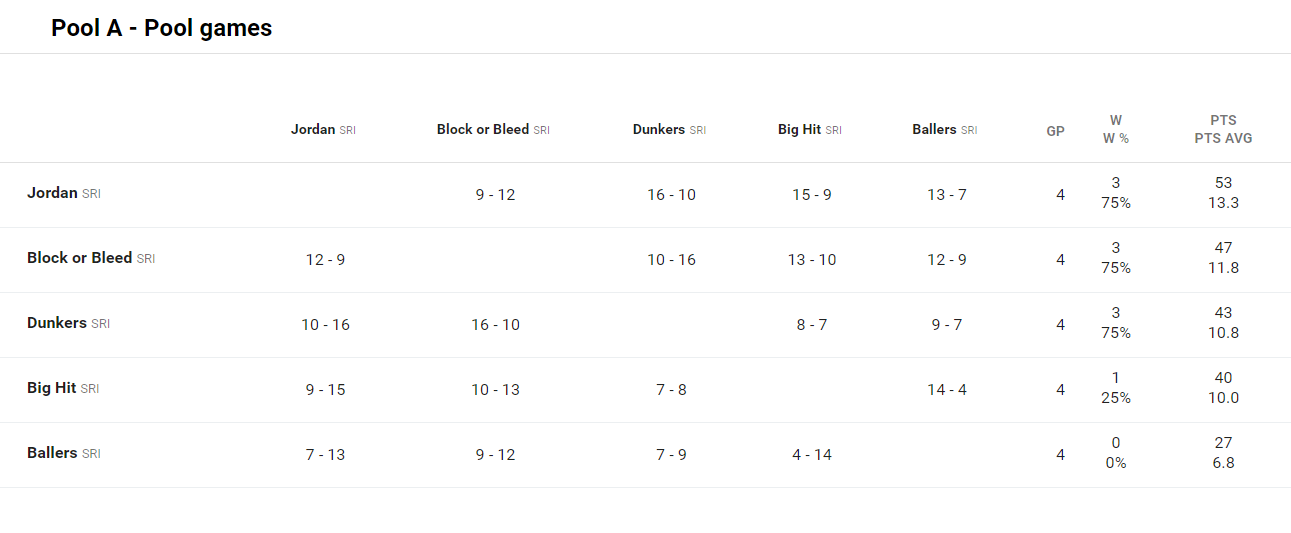
Task: Click the W / W % column header
Action: [1116, 130]
